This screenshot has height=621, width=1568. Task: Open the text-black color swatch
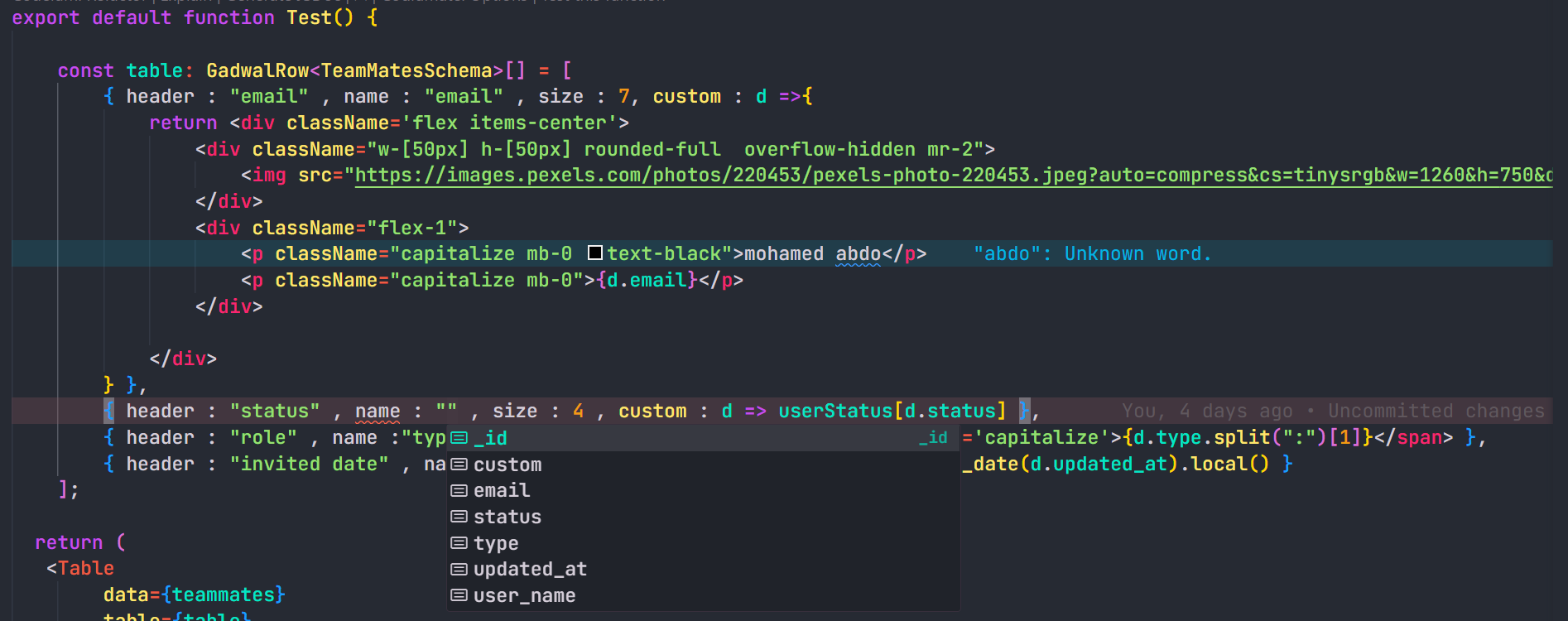[594, 253]
